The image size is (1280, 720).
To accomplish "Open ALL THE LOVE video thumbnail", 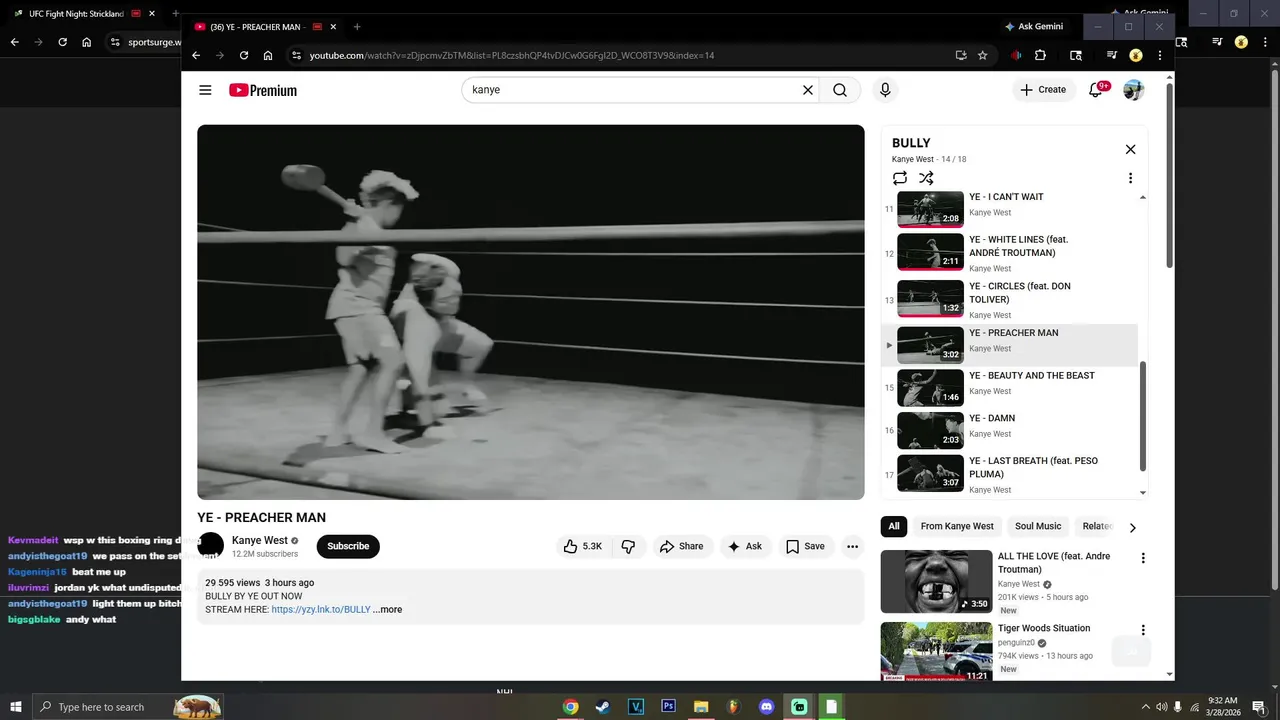I will pos(936,581).
